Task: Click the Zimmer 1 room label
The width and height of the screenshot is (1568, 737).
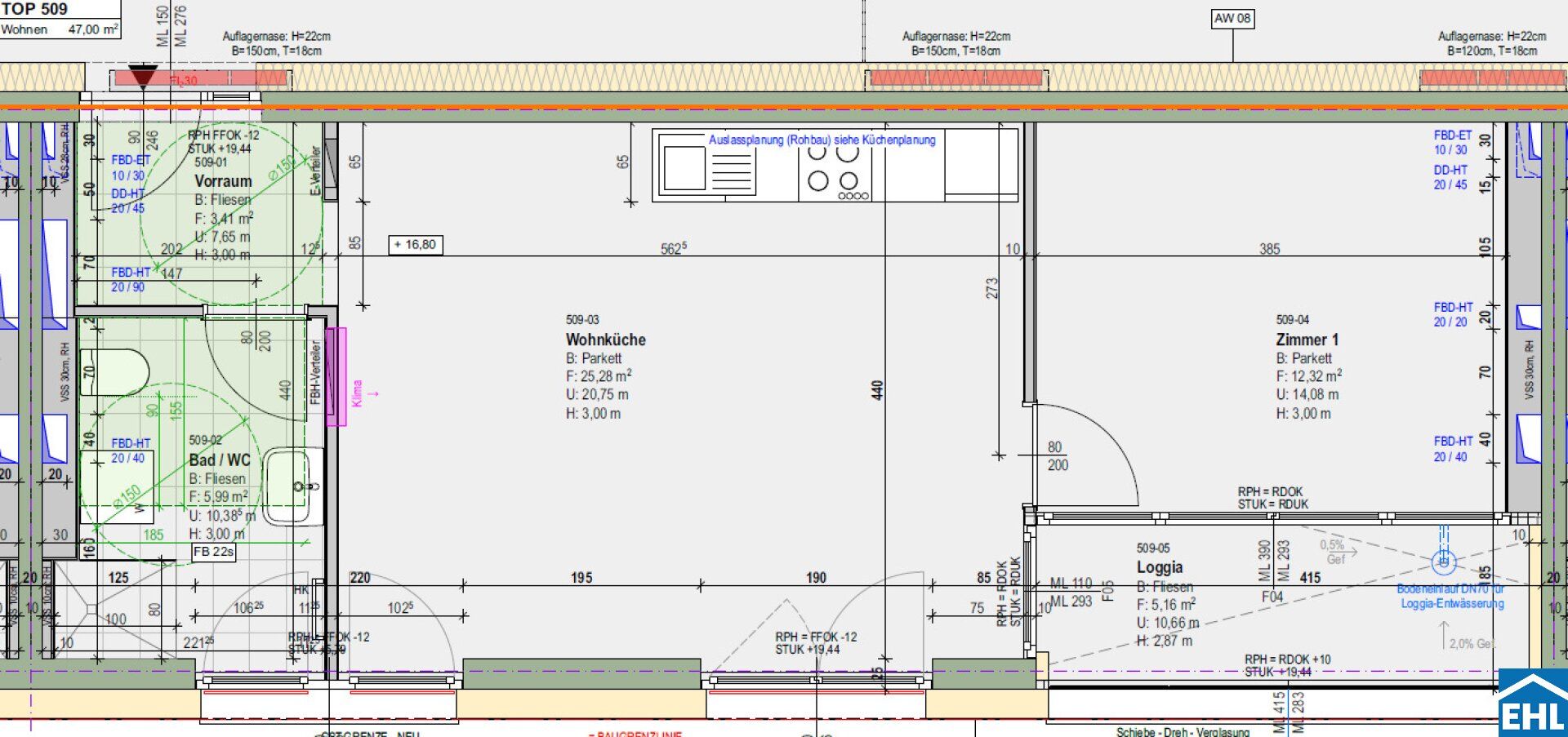Action: [1307, 340]
